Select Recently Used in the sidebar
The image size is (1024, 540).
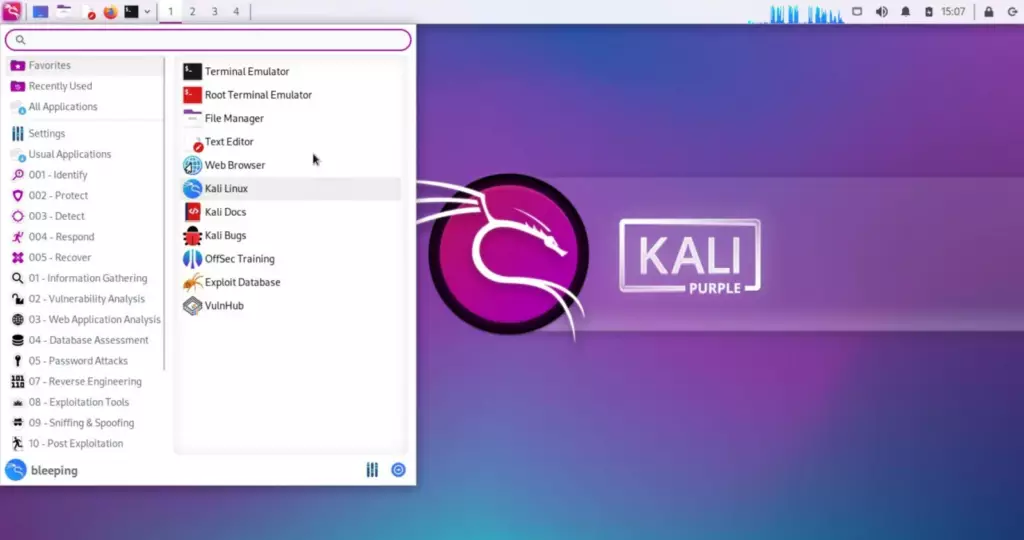click(60, 86)
